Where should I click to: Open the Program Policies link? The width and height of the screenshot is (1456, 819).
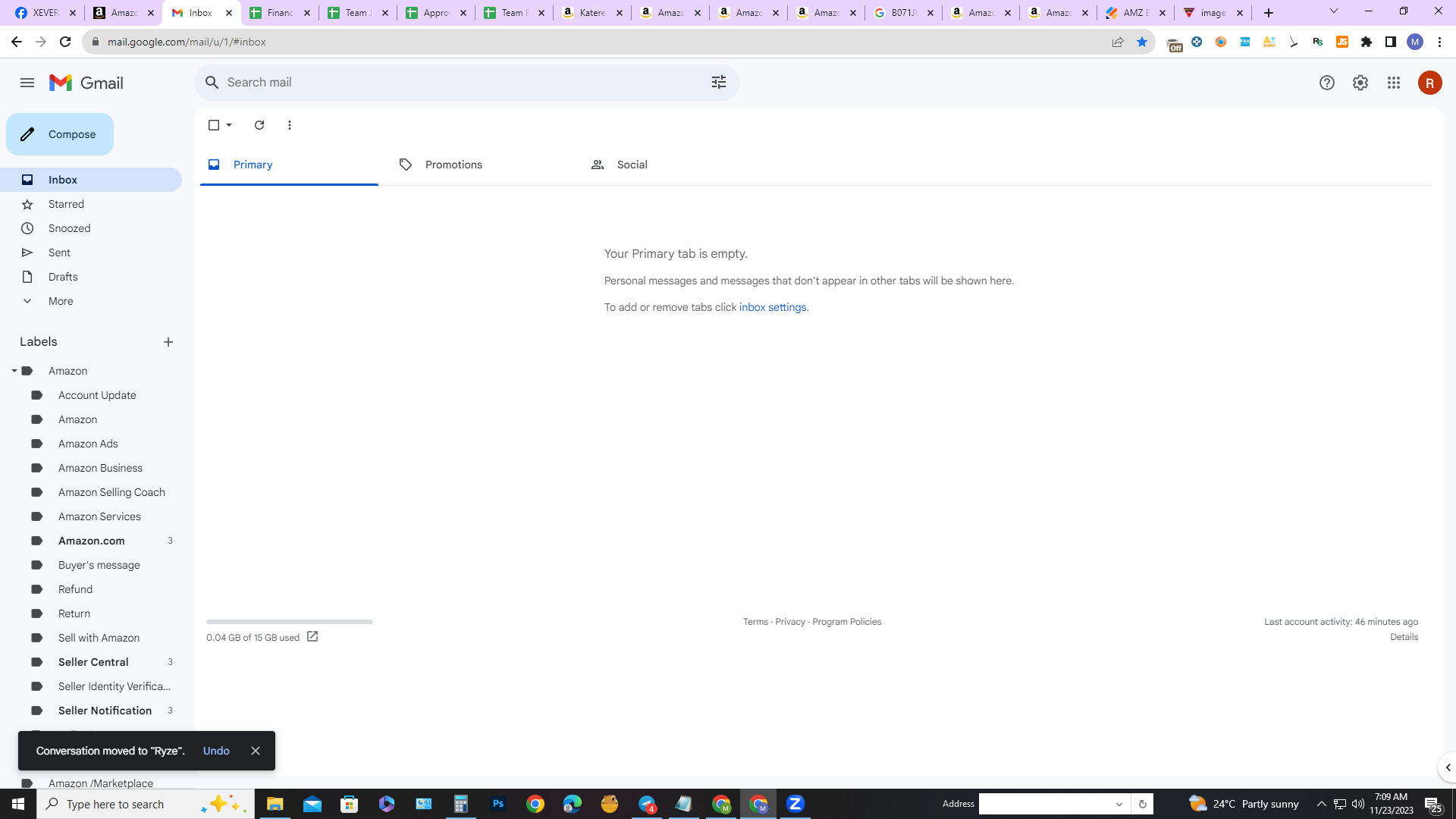(x=846, y=622)
